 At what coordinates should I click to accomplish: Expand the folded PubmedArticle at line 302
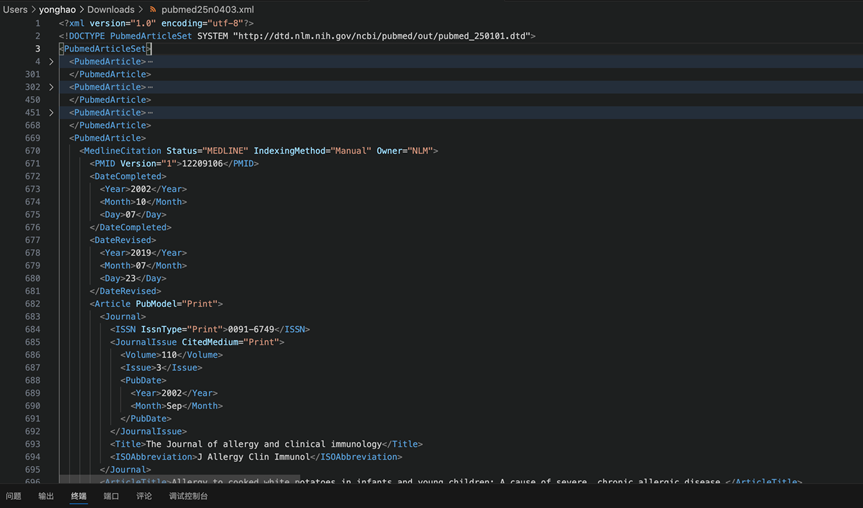pyautogui.click(x=51, y=87)
